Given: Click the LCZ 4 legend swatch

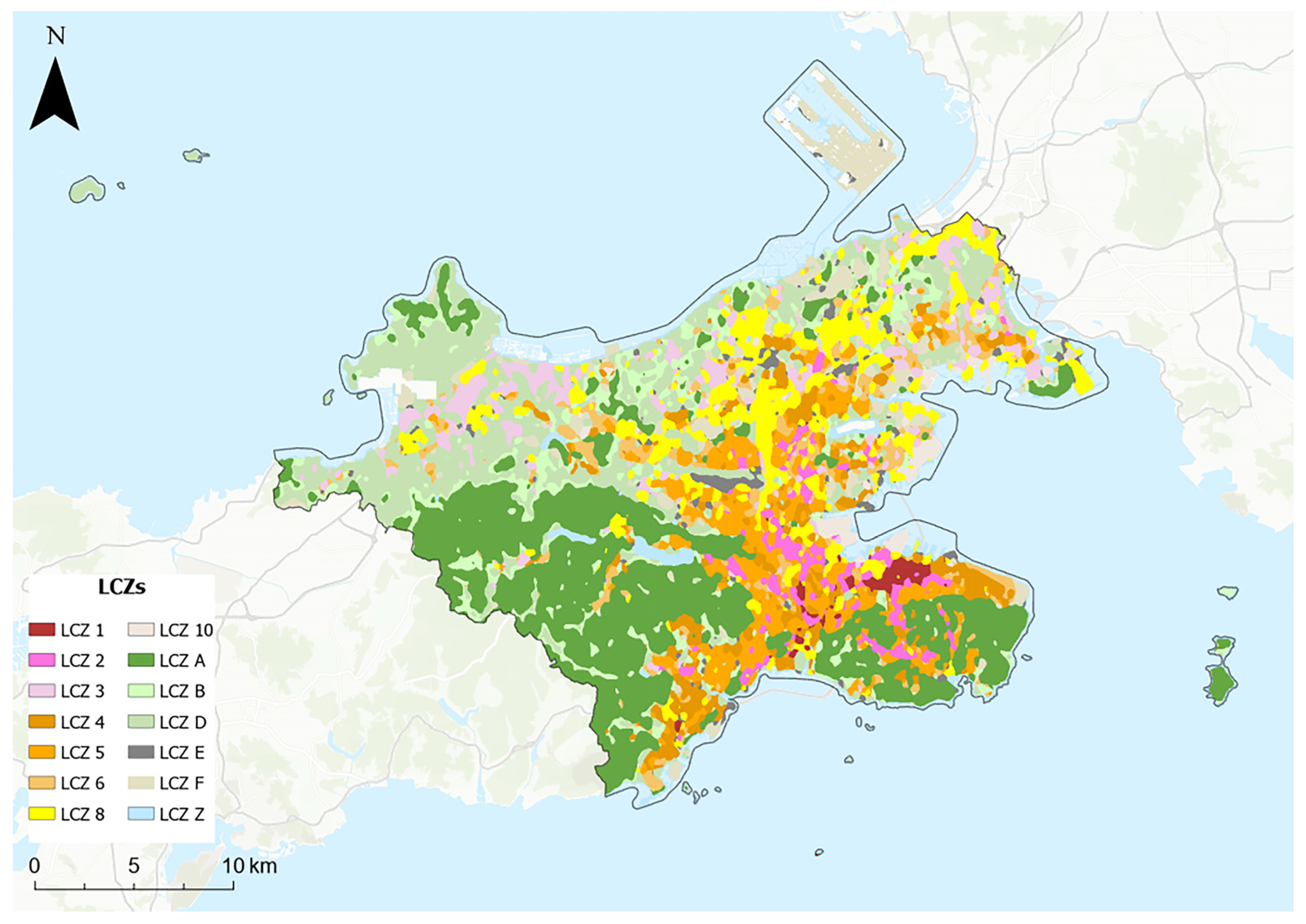Looking at the screenshot, I should [x=41, y=722].
